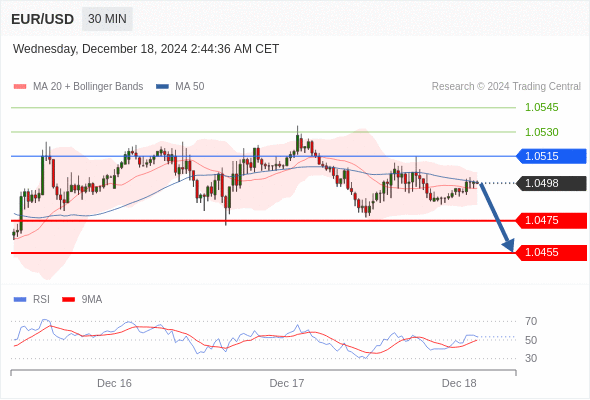
Task: Click the EUR/USD pair title
Action: point(42,19)
